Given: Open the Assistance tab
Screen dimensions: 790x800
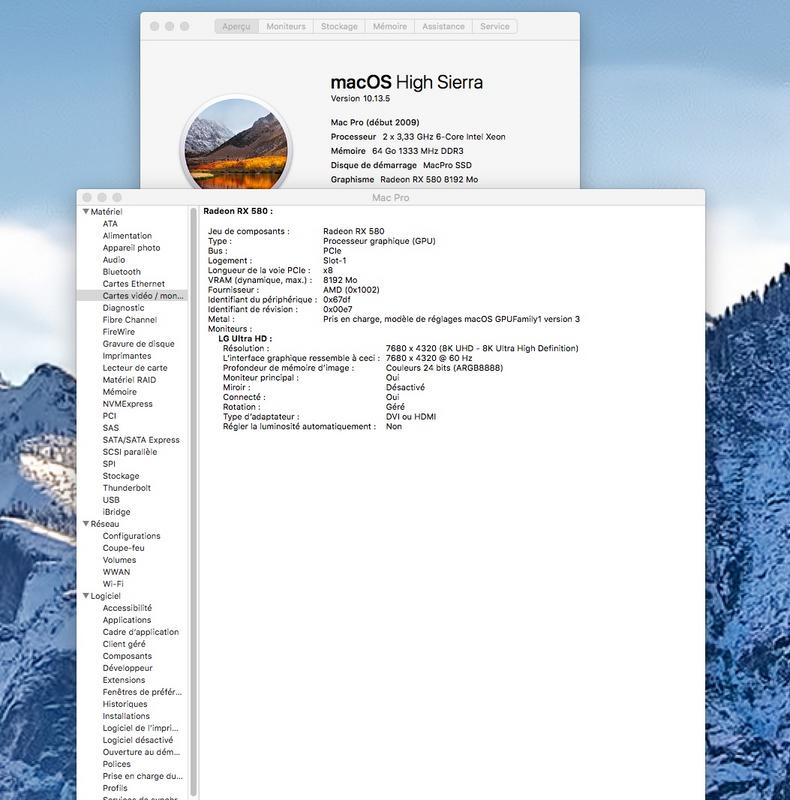Looking at the screenshot, I should pos(443,27).
